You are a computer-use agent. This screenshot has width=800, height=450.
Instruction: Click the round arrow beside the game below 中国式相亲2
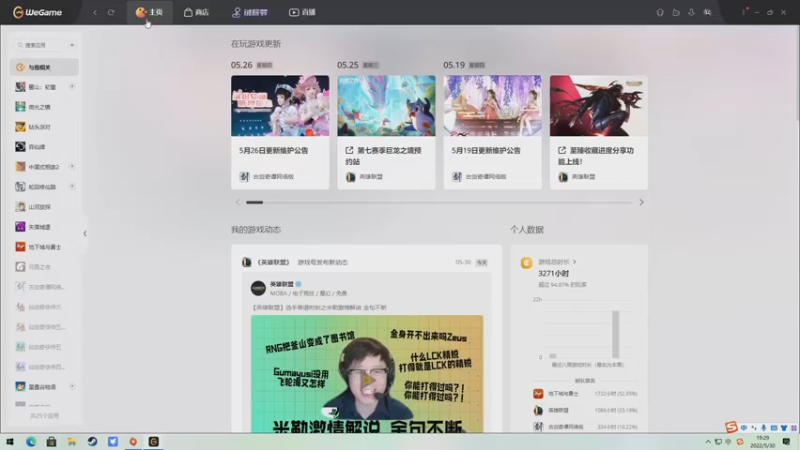[x=72, y=186]
